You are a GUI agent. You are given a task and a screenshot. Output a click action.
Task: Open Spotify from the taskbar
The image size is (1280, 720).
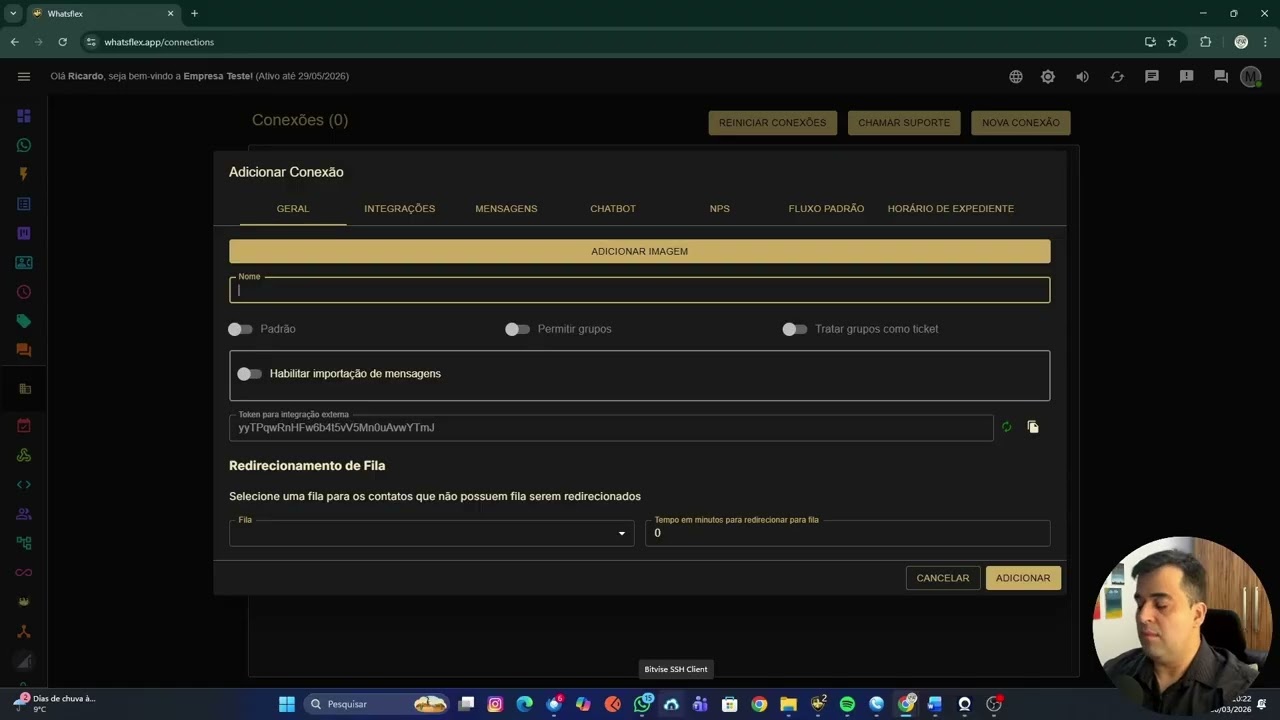coord(847,704)
